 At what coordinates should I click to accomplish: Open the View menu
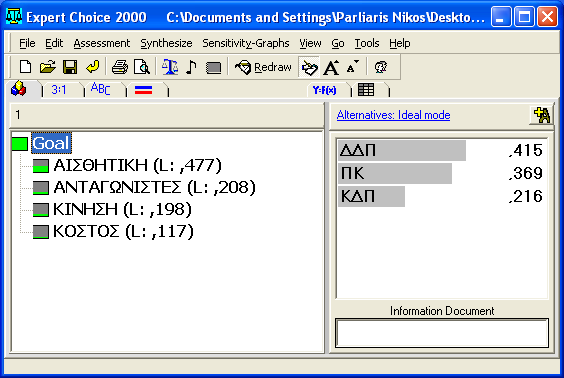(310, 44)
